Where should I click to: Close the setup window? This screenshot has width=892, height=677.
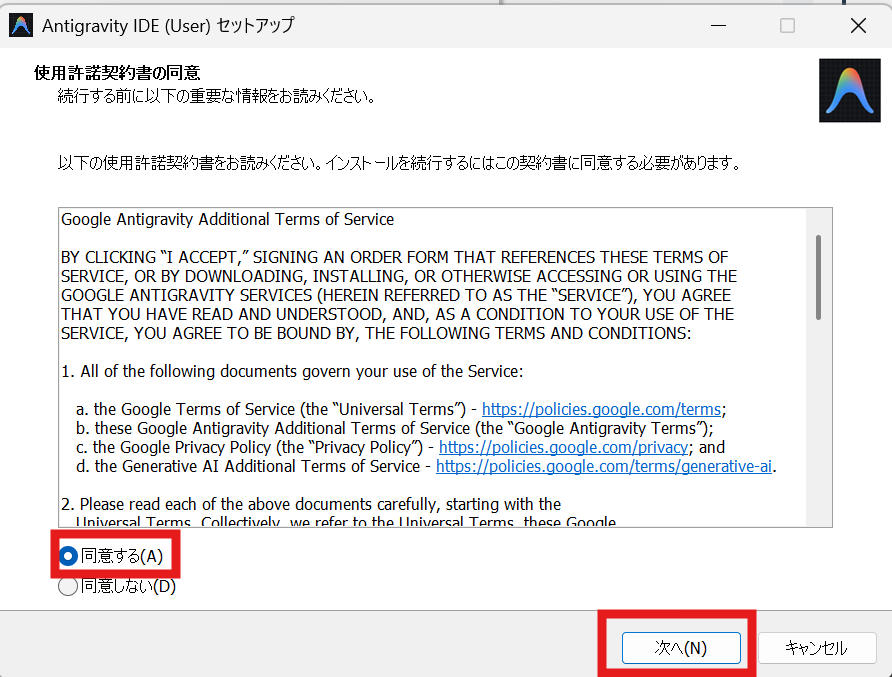click(x=858, y=26)
